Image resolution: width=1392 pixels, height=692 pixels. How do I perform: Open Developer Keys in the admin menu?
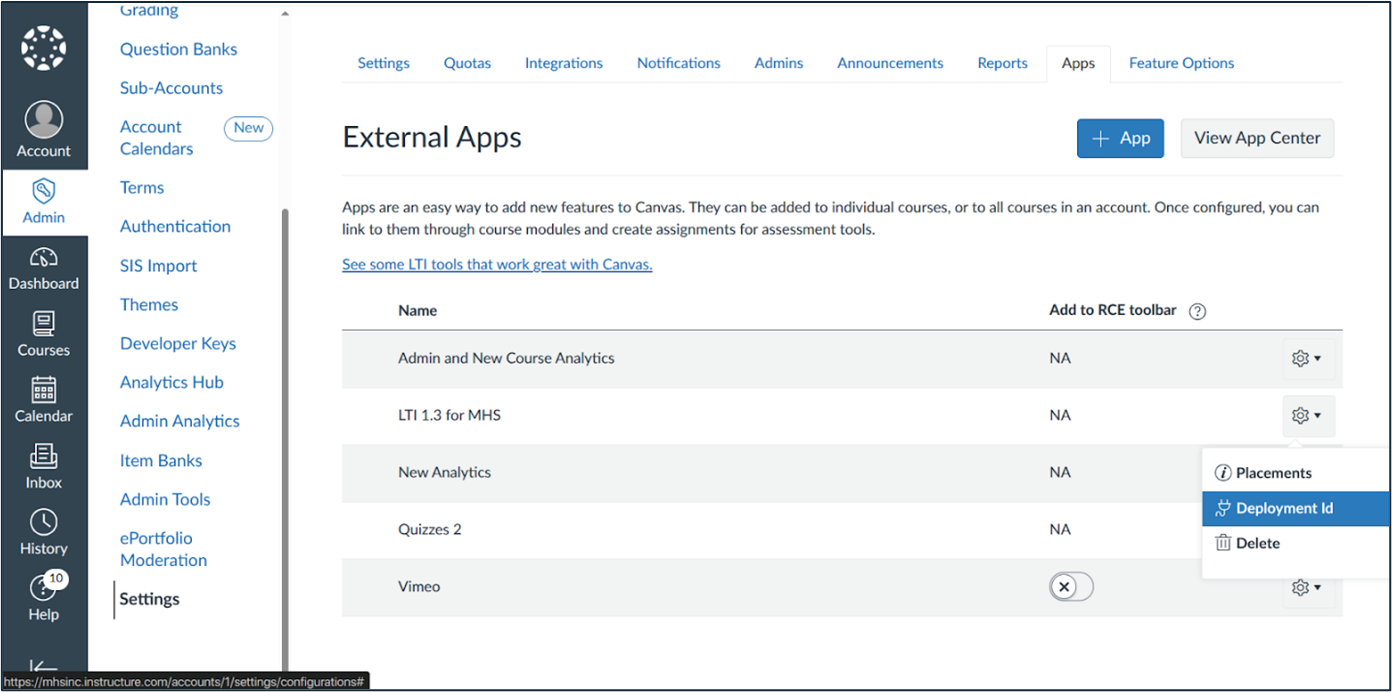tap(178, 343)
